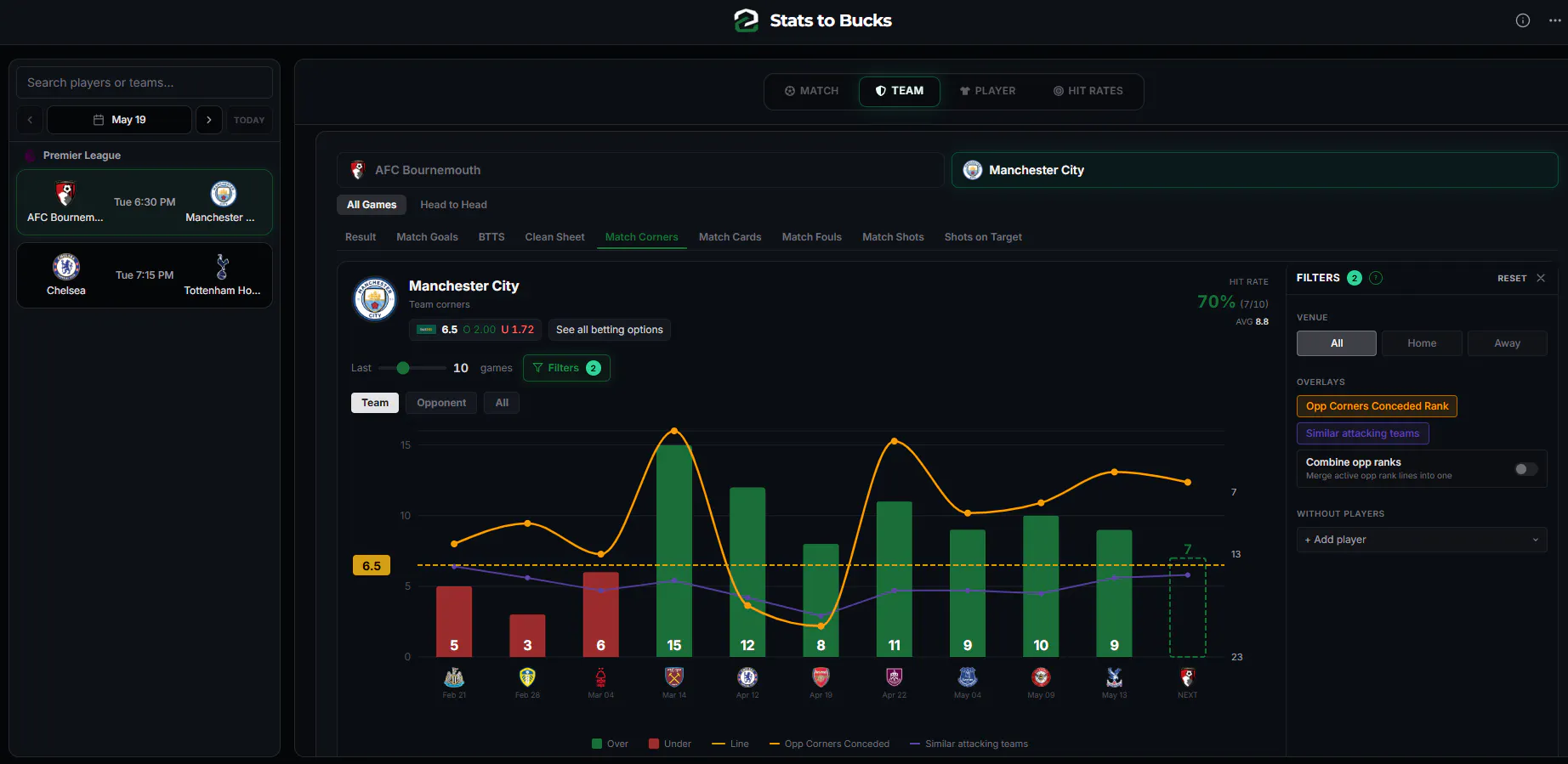Click the Nottingham Forest crest under Mar 04
Viewport: 1568px width, 764px height.
tap(601, 677)
